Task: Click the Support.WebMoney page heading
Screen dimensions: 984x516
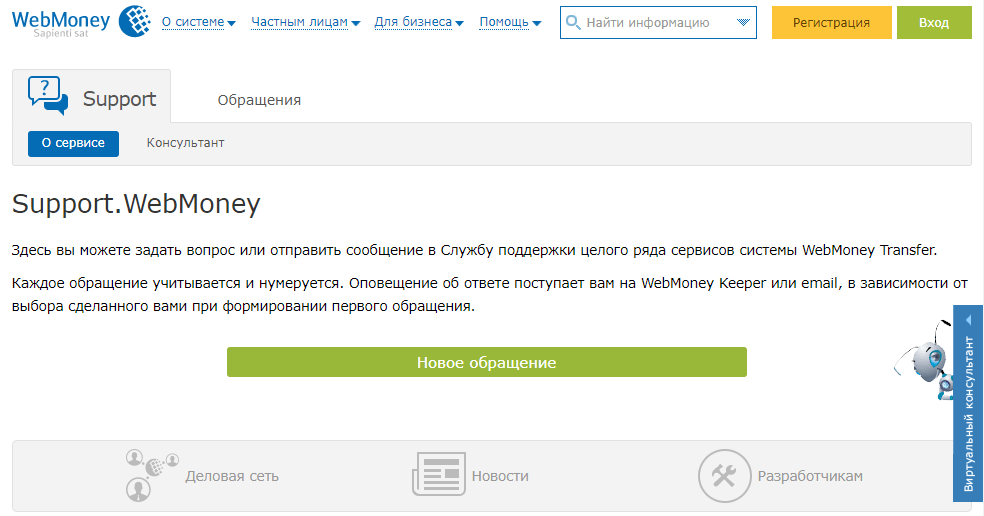Action: click(x=136, y=204)
